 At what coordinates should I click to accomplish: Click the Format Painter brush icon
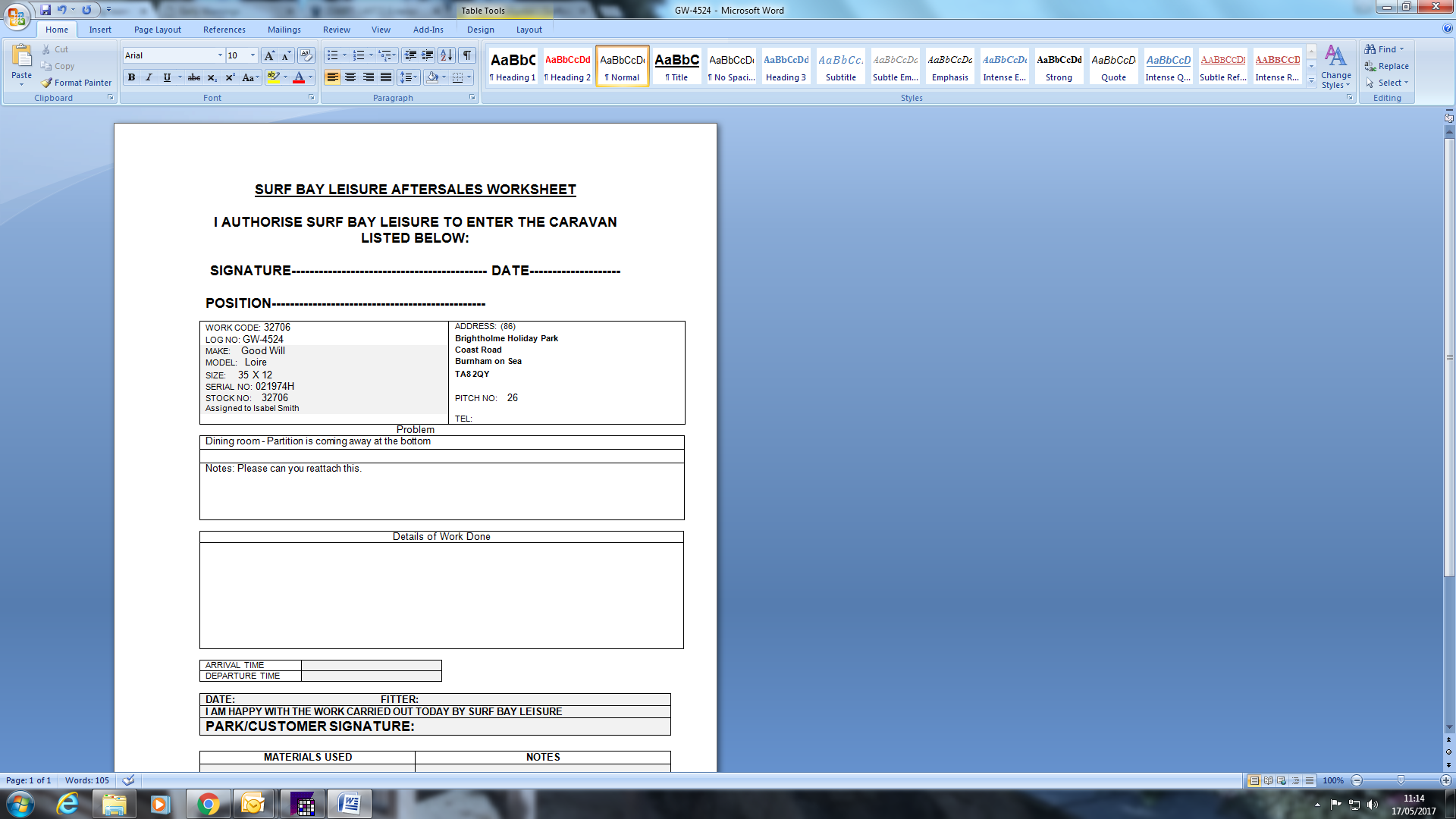click(x=47, y=83)
